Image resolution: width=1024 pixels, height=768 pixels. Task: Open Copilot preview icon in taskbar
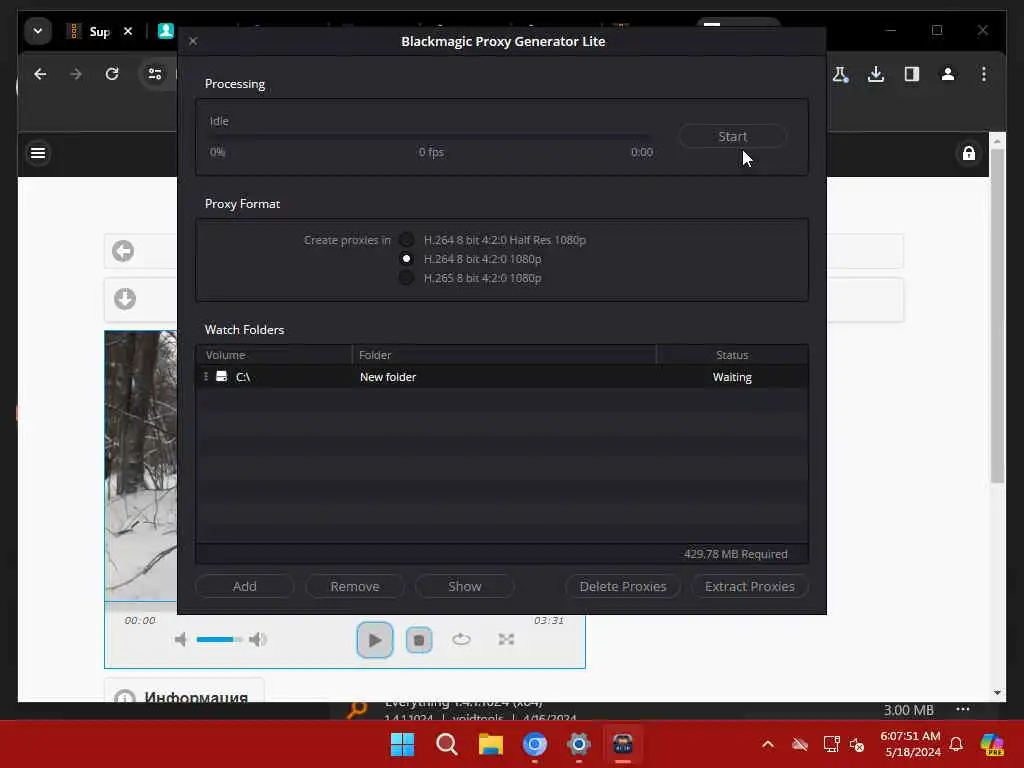coord(992,744)
